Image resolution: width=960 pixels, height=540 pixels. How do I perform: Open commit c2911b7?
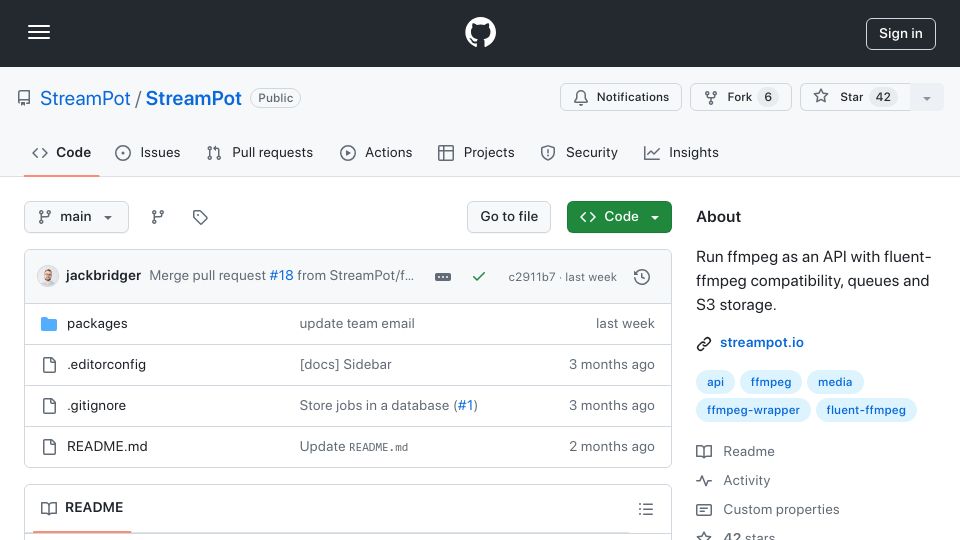click(x=531, y=277)
